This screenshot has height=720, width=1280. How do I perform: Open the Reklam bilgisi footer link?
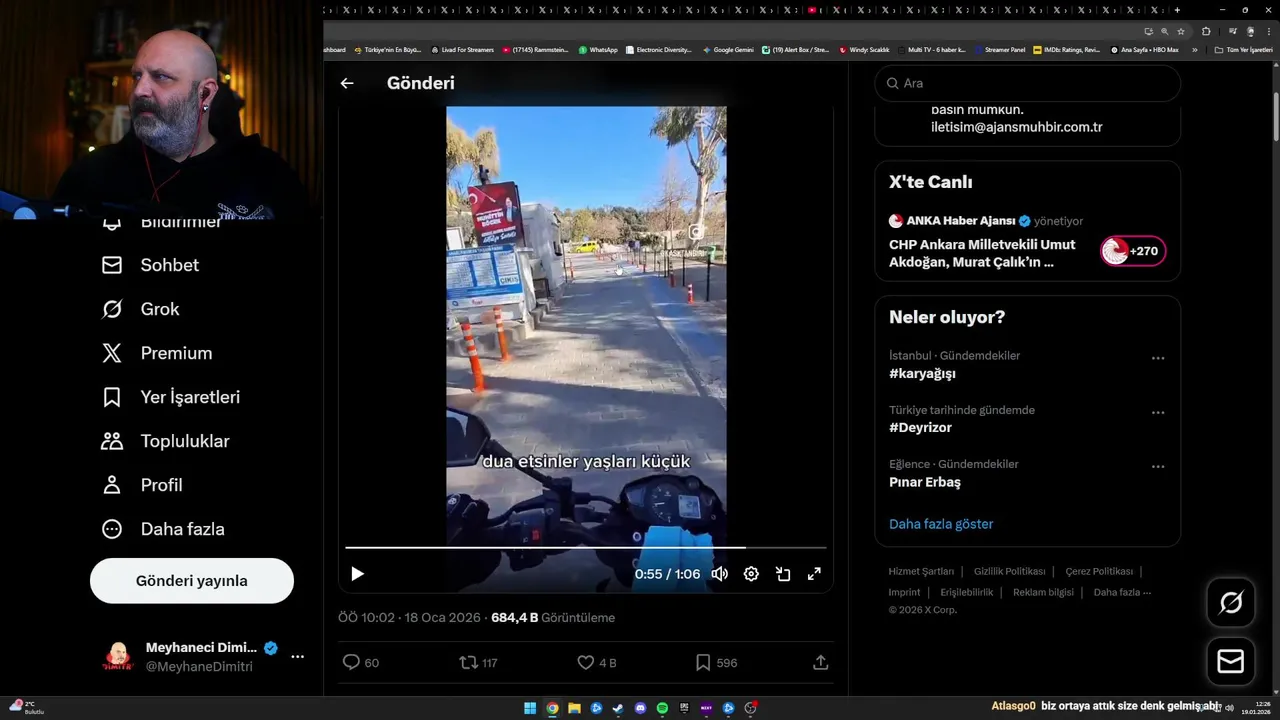pyautogui.click(x=1043, y=592)
